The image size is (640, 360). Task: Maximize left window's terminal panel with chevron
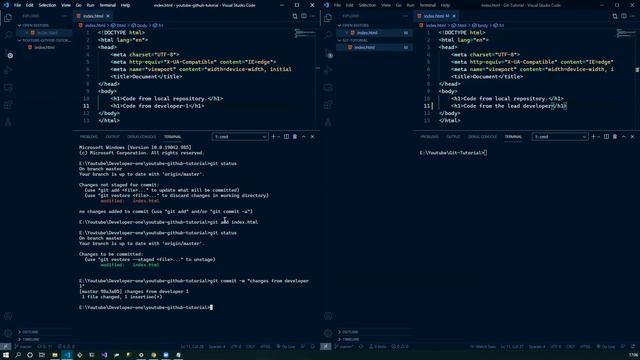pyautogui.click(x=304, y=137)
